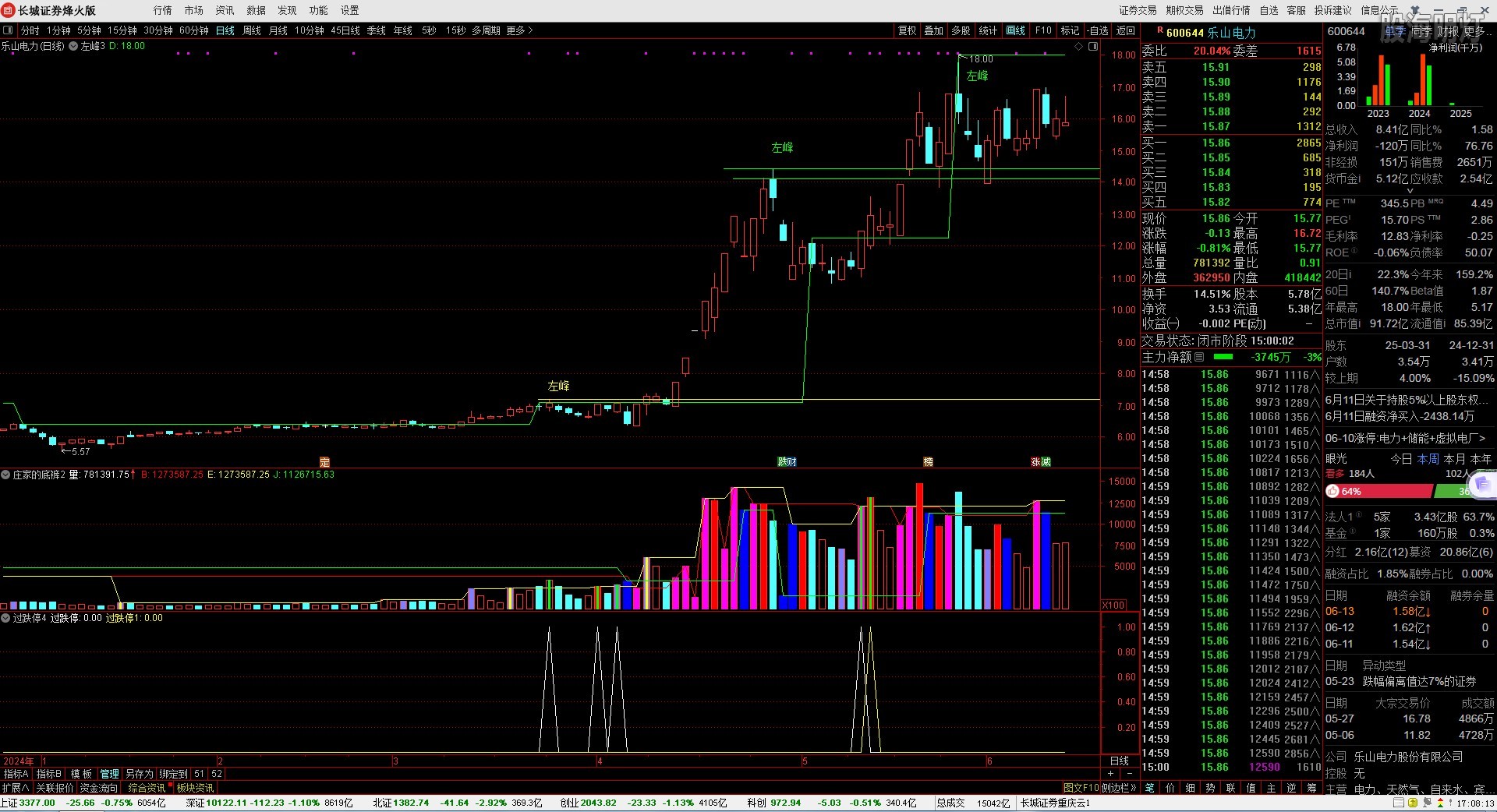This screenshot has height=812, width=1497.
Task: Switch to the 周线 weekly chart
Action: 252,30
